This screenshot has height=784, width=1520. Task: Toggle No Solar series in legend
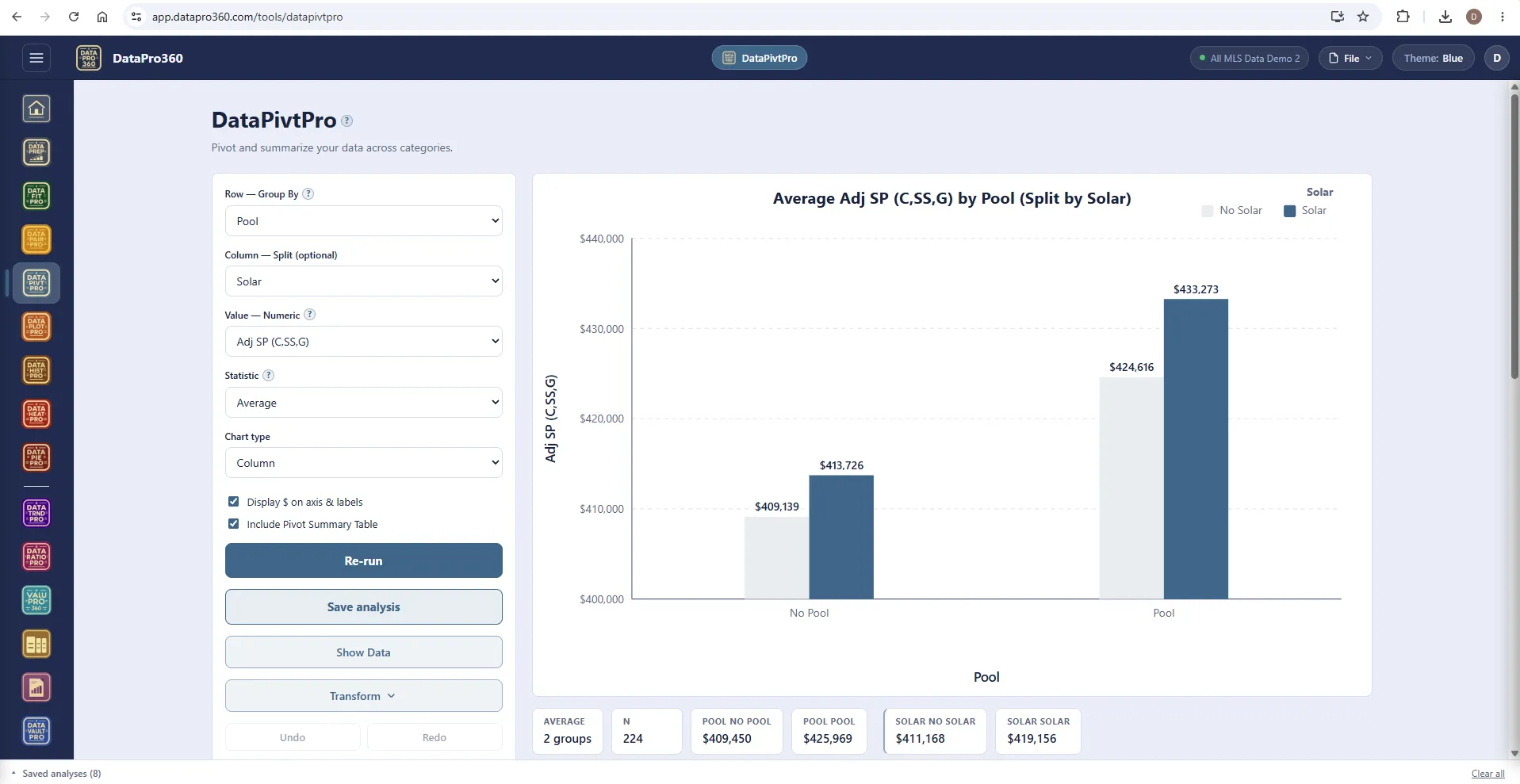coord(1231,210)
